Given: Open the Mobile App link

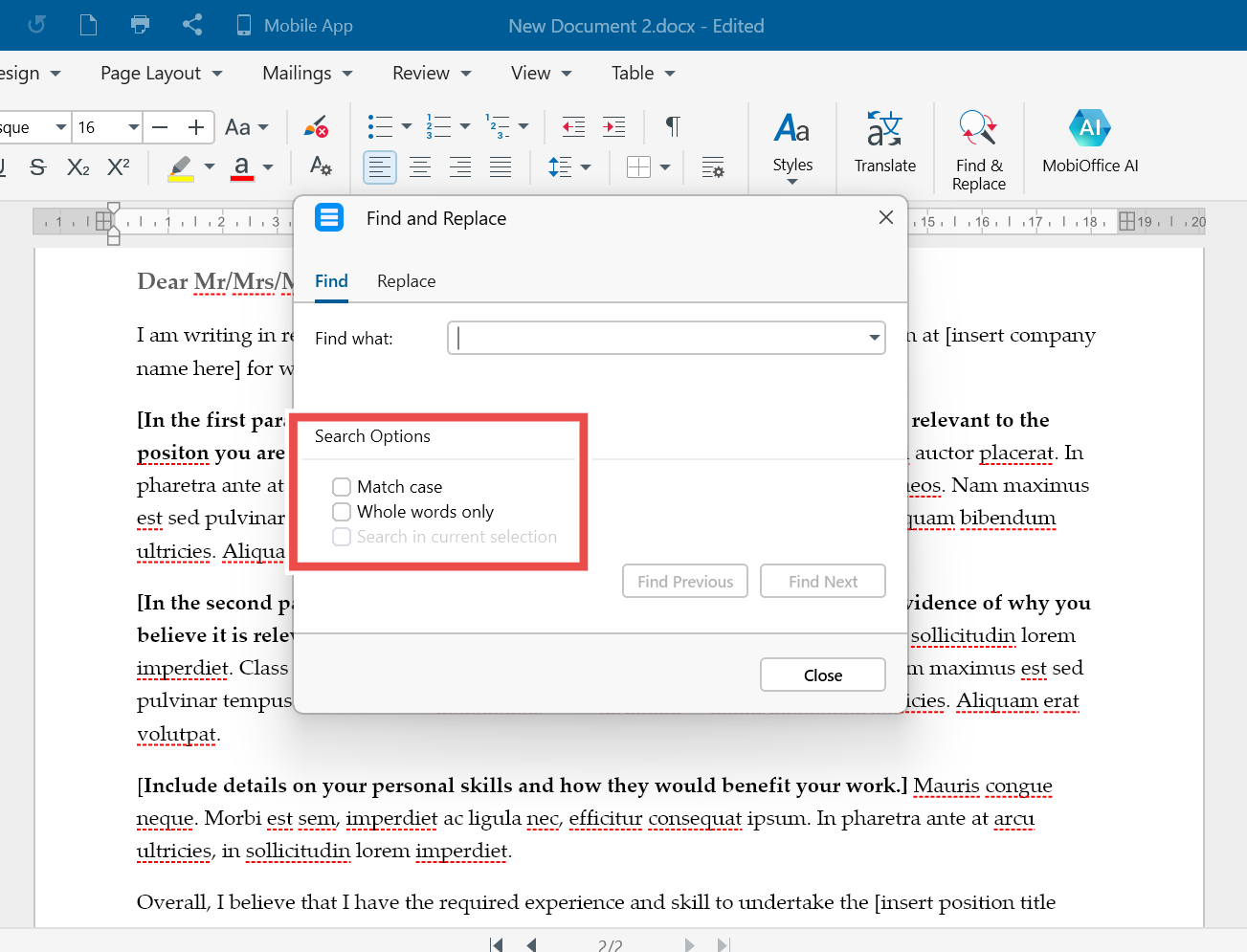Looking at the screenshot, I should (295, 26).
